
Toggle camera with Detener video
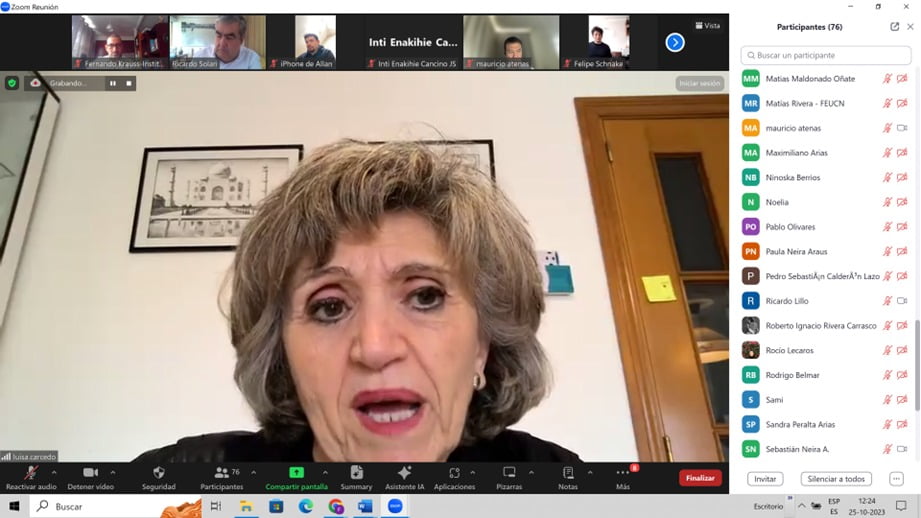pos(90,472)
